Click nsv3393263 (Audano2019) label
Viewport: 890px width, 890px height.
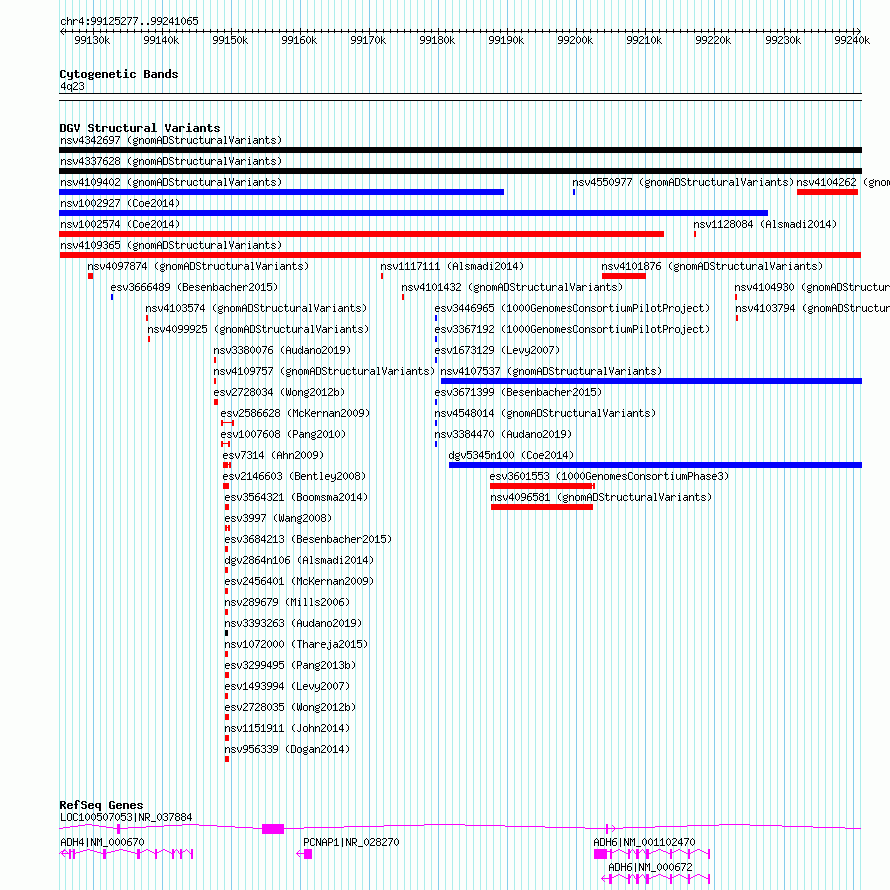pos(293,623)
